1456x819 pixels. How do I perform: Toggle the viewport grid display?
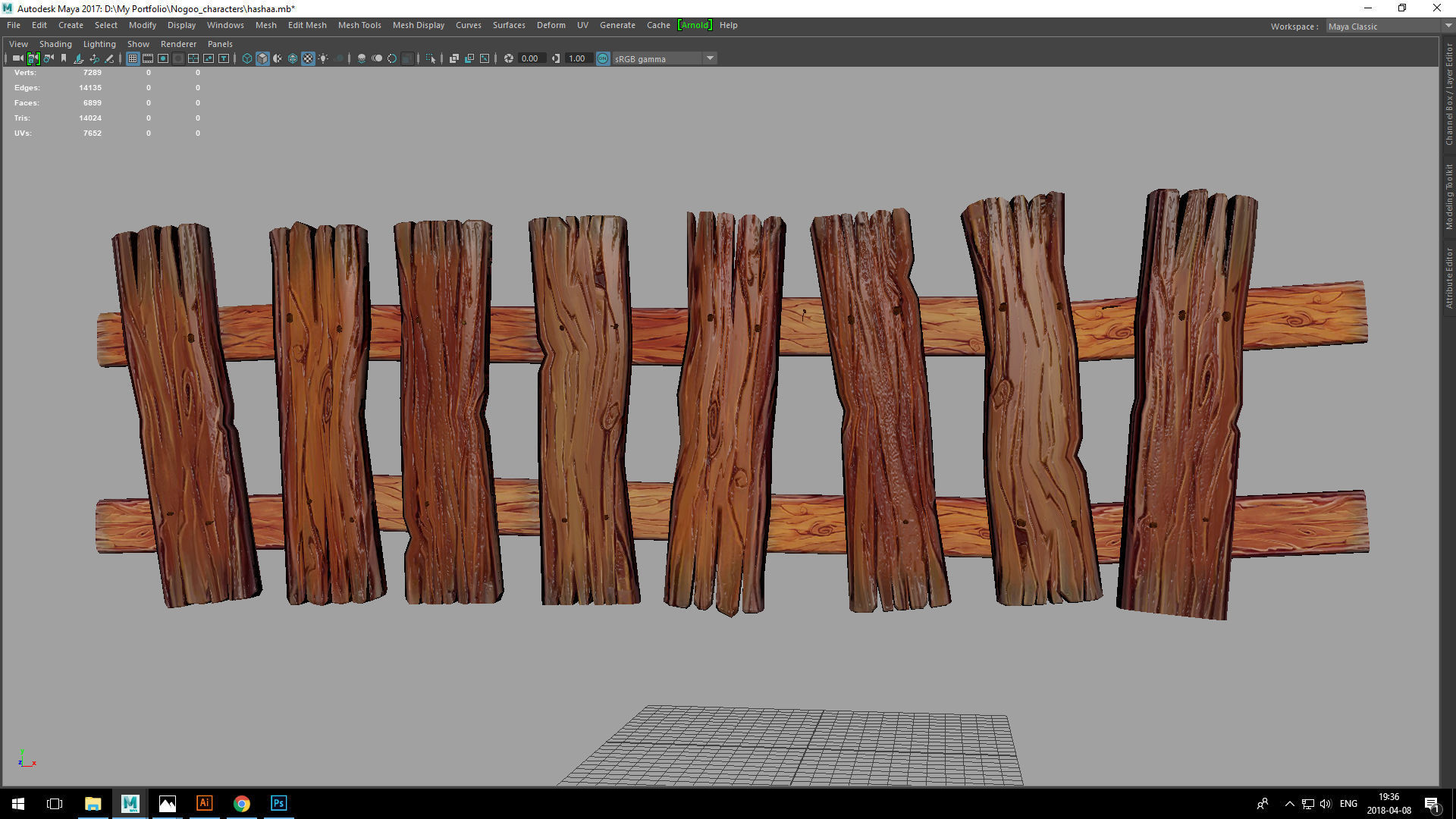tap(133, 58)
